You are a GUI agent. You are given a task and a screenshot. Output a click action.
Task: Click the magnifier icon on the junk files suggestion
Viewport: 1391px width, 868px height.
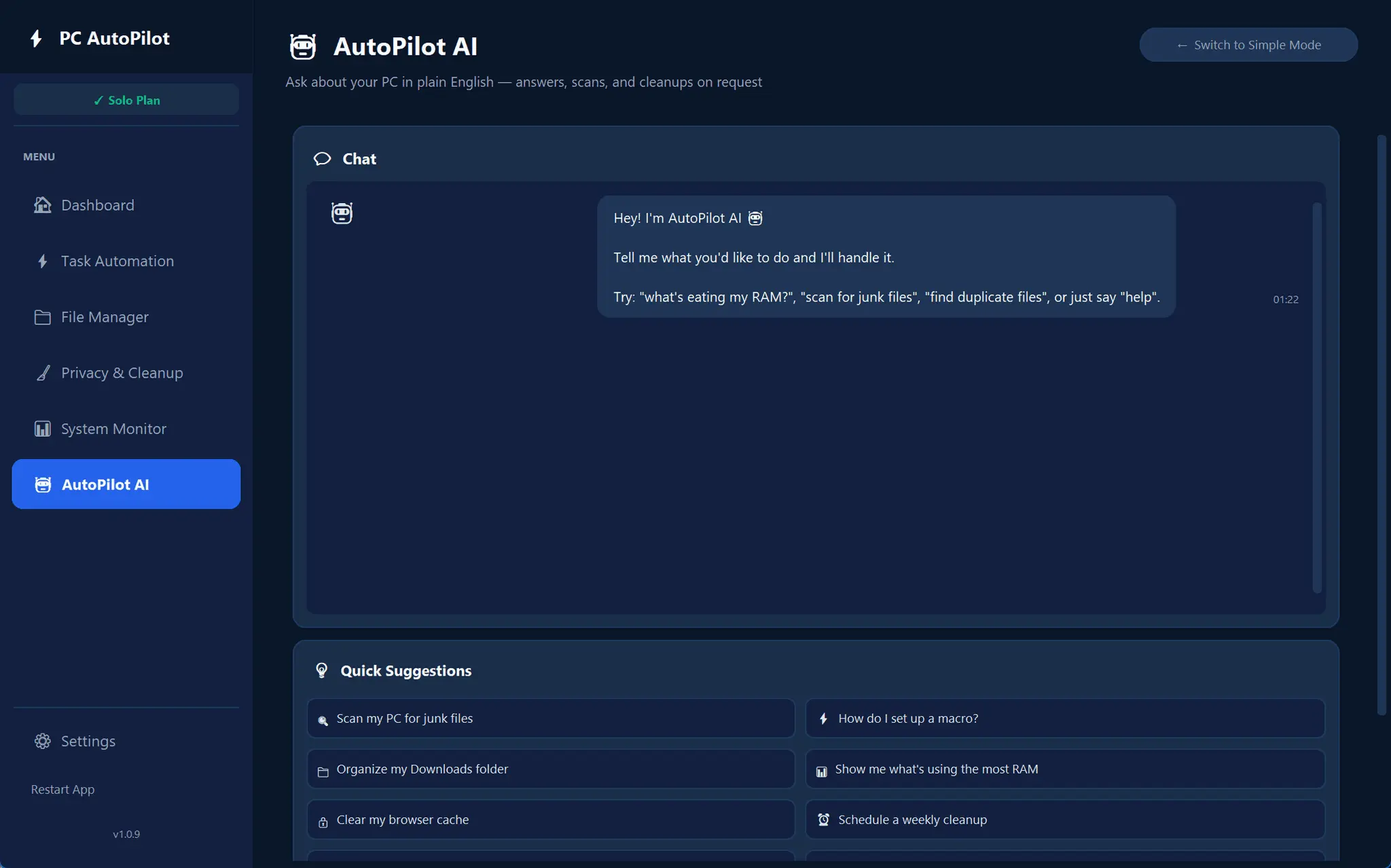coord(323,721)
